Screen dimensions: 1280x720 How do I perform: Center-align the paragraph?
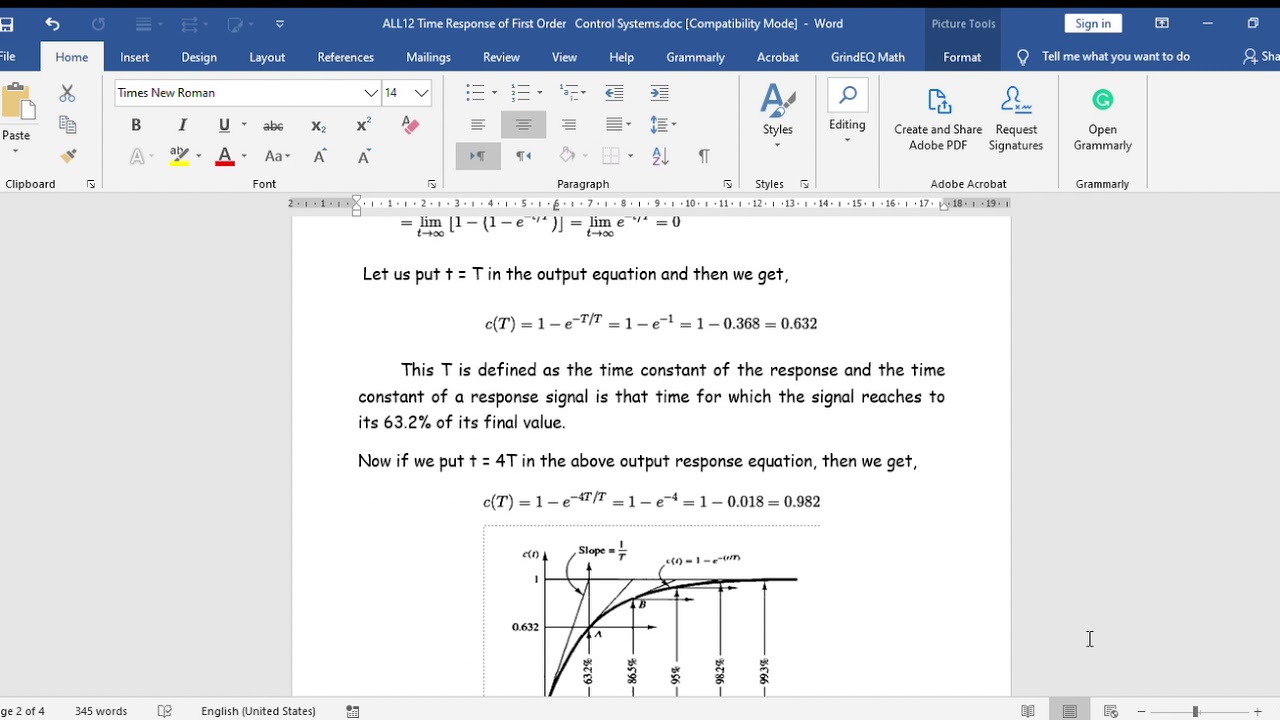pyautogui.click(x=523, y=125)
